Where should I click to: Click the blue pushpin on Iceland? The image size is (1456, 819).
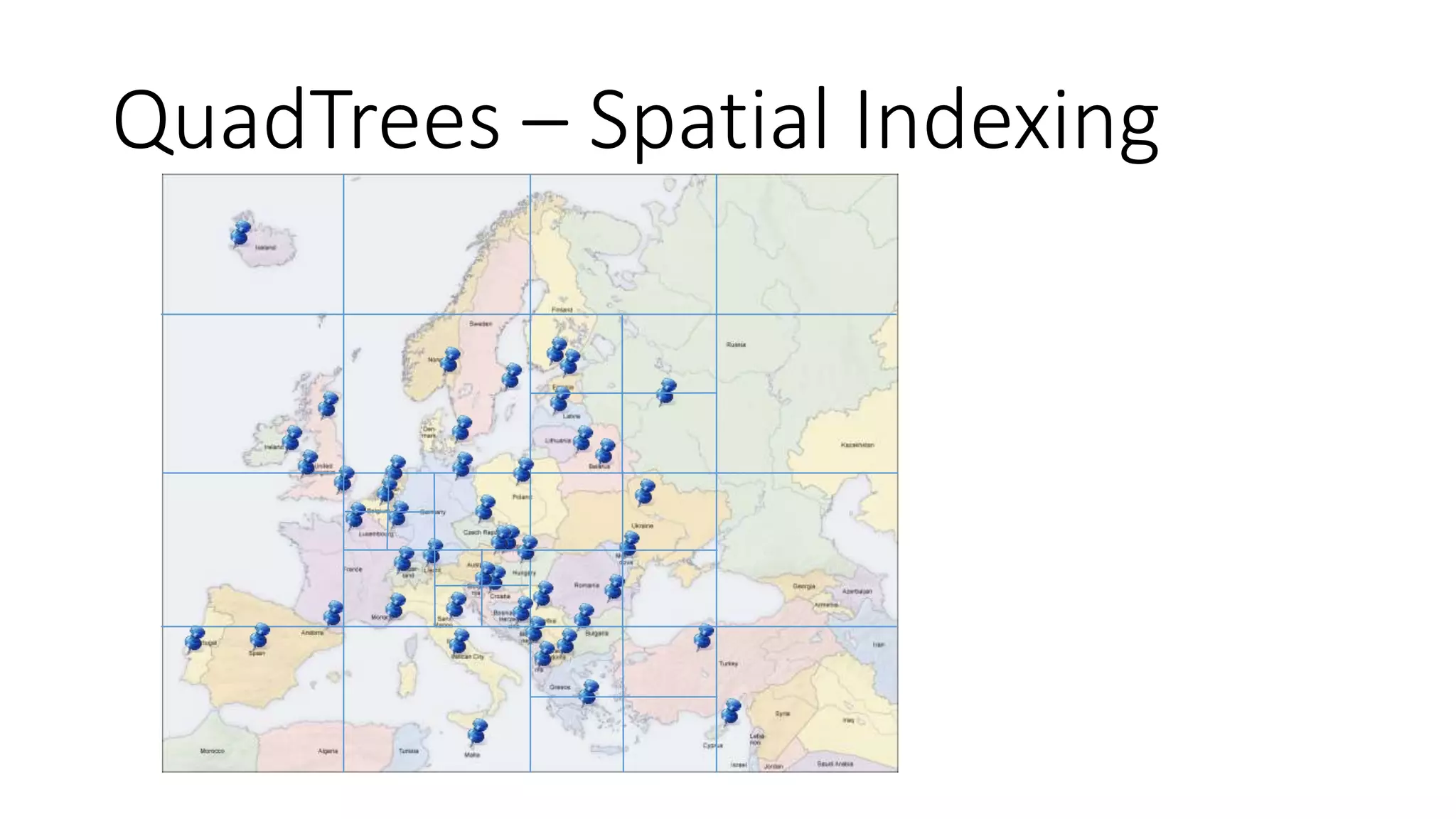click(241, 233)
